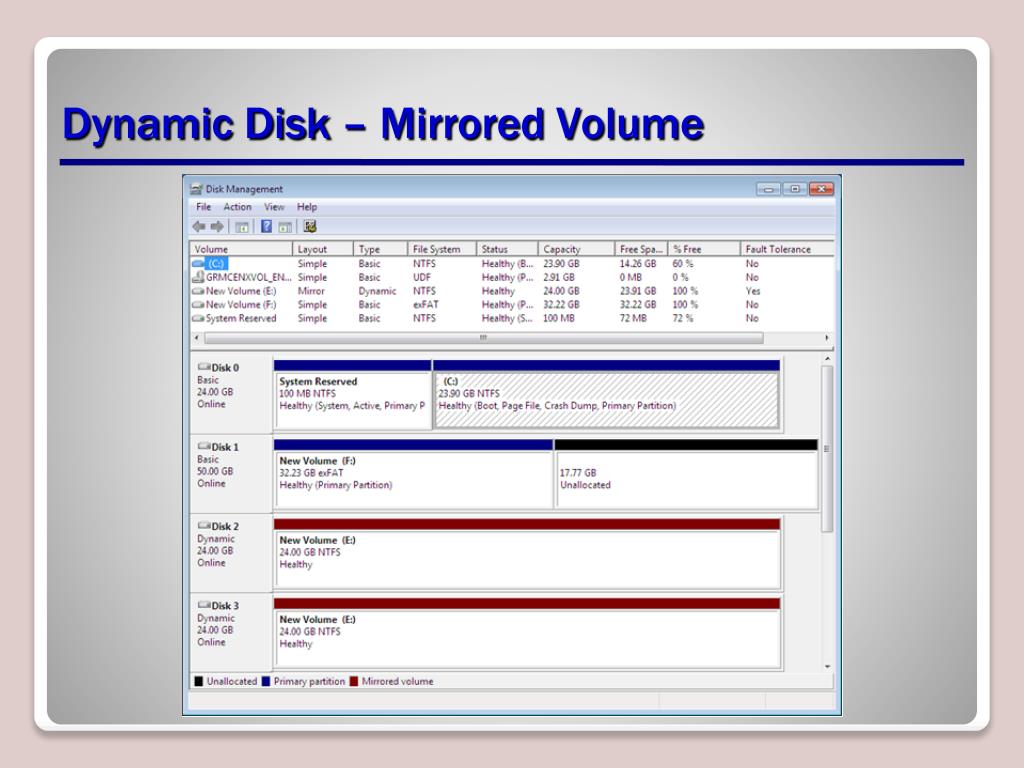Minimize the Disk Management window
Viewport: 1024px width, 768px height.
click(x=769, y=189)
